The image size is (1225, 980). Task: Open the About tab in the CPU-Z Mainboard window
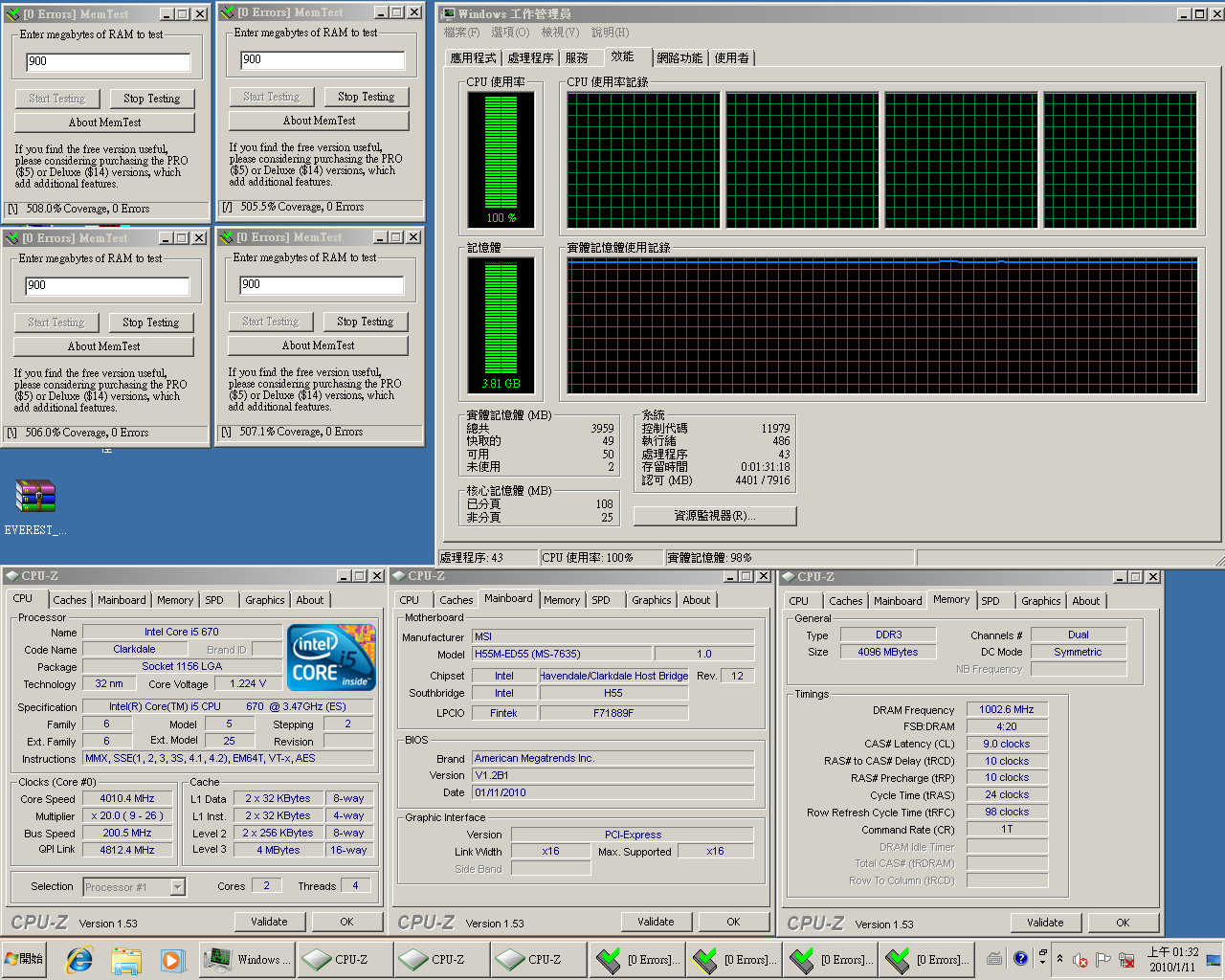coord(697,600)
